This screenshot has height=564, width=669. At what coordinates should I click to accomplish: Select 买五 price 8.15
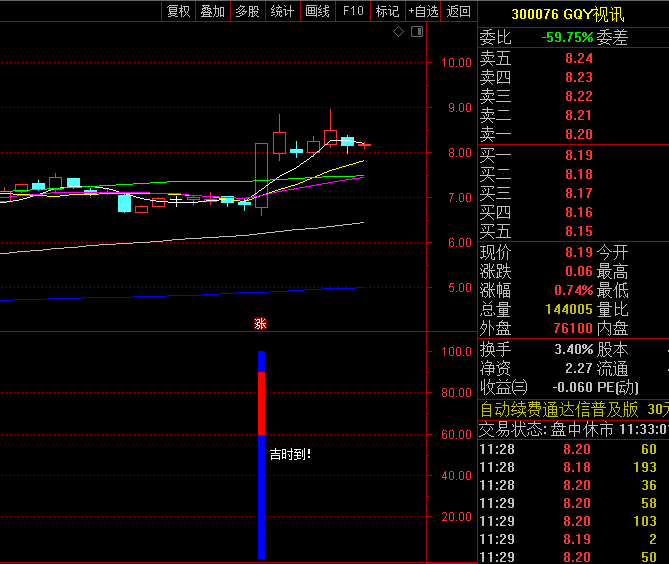point(579,231)
